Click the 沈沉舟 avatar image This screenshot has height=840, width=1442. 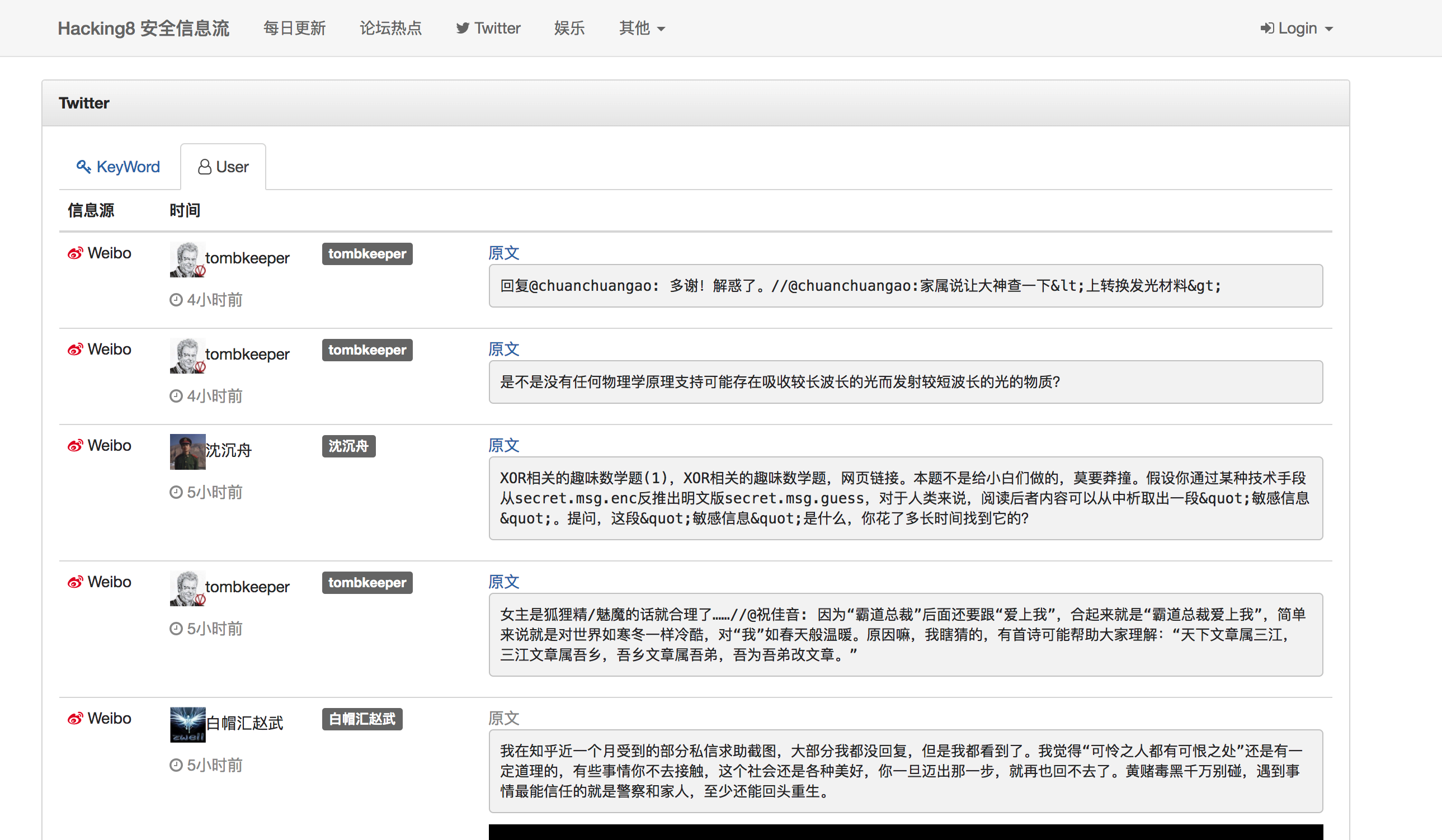[x=188, y=452]
